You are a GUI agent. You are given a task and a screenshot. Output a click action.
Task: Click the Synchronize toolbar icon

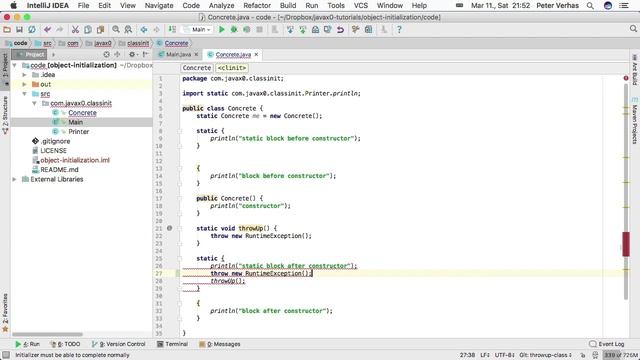32,29
